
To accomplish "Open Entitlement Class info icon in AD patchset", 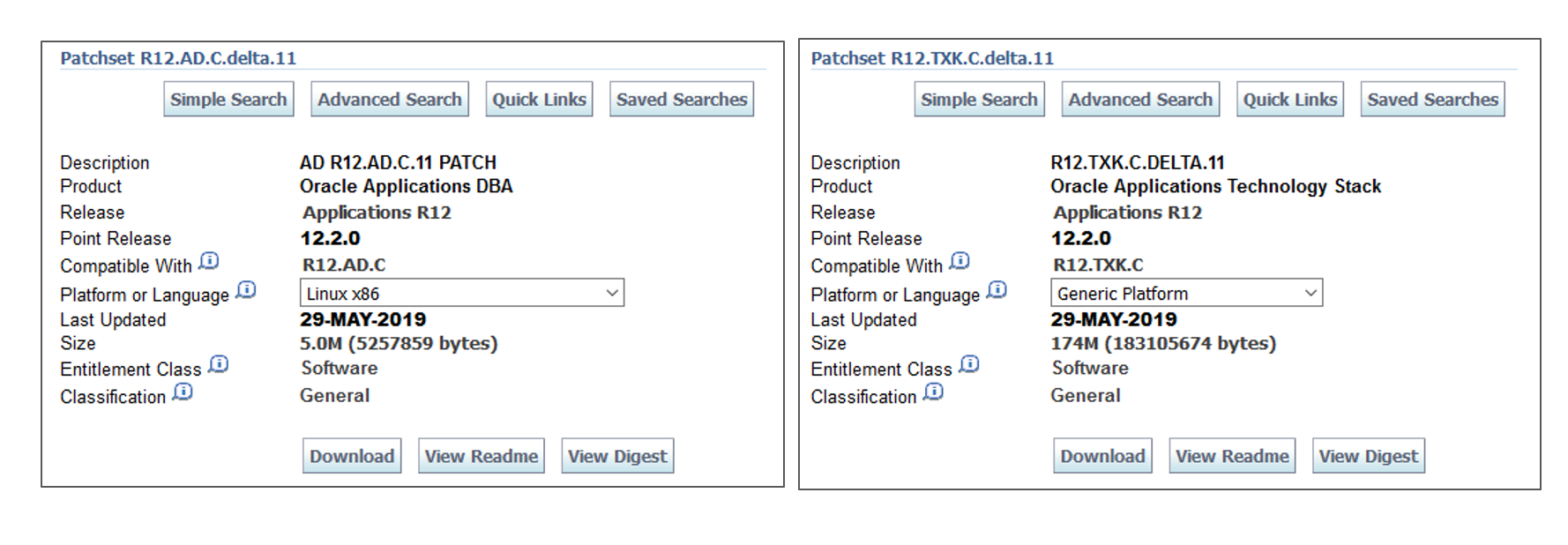I will tap(219, 364).
